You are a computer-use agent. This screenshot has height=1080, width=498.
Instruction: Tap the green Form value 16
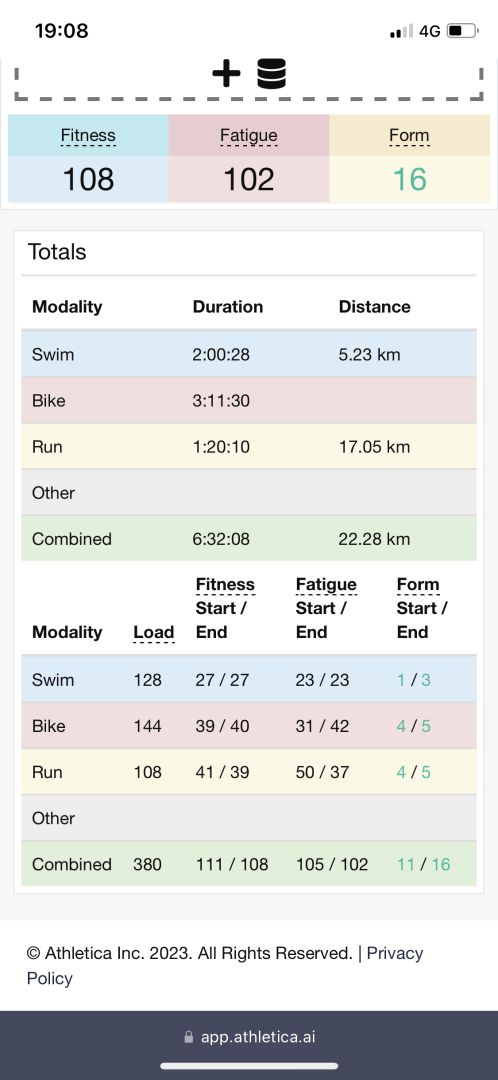(x=410, y=180)
